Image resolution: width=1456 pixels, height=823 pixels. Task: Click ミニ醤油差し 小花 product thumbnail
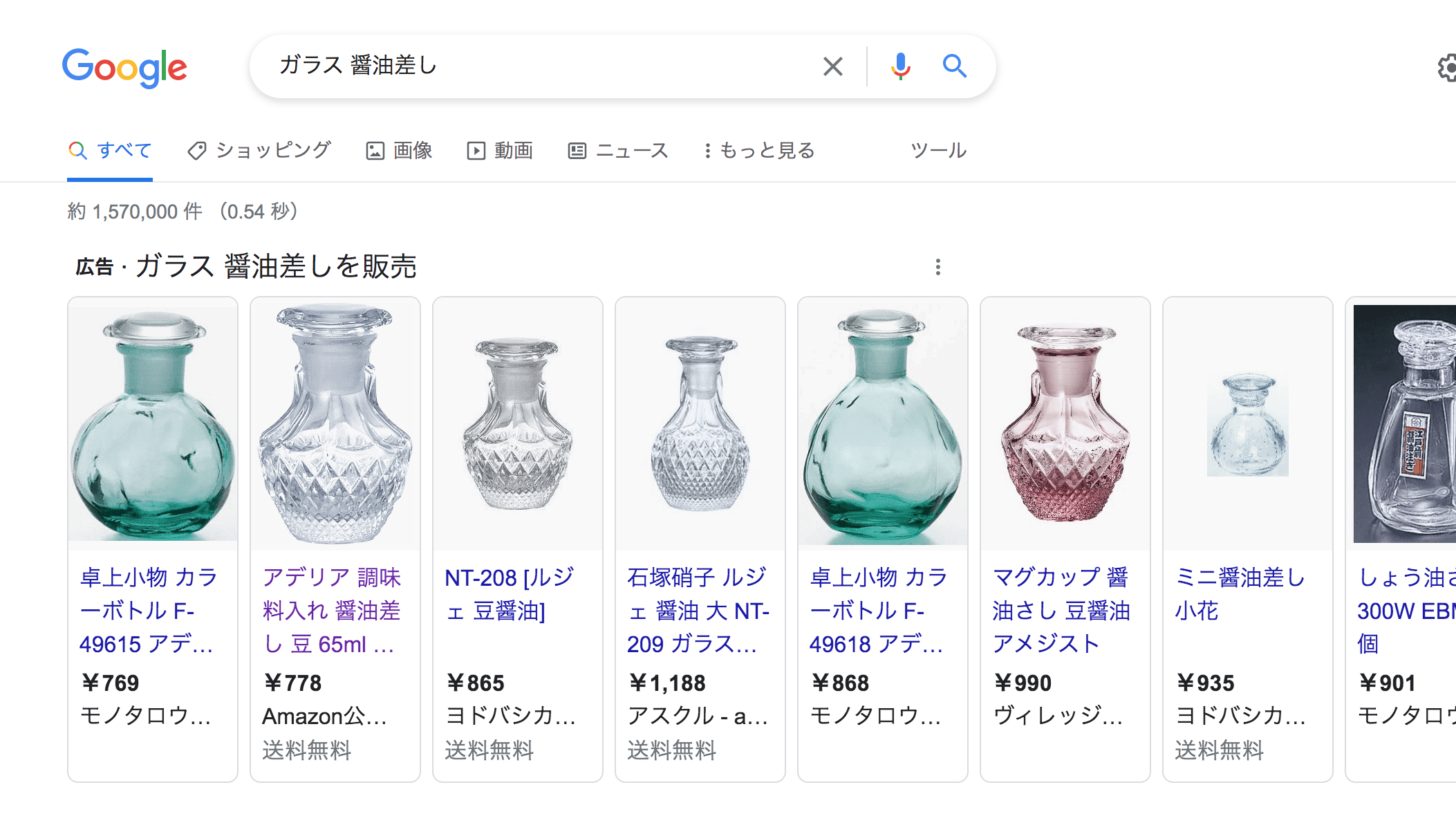coord(1247,423)
